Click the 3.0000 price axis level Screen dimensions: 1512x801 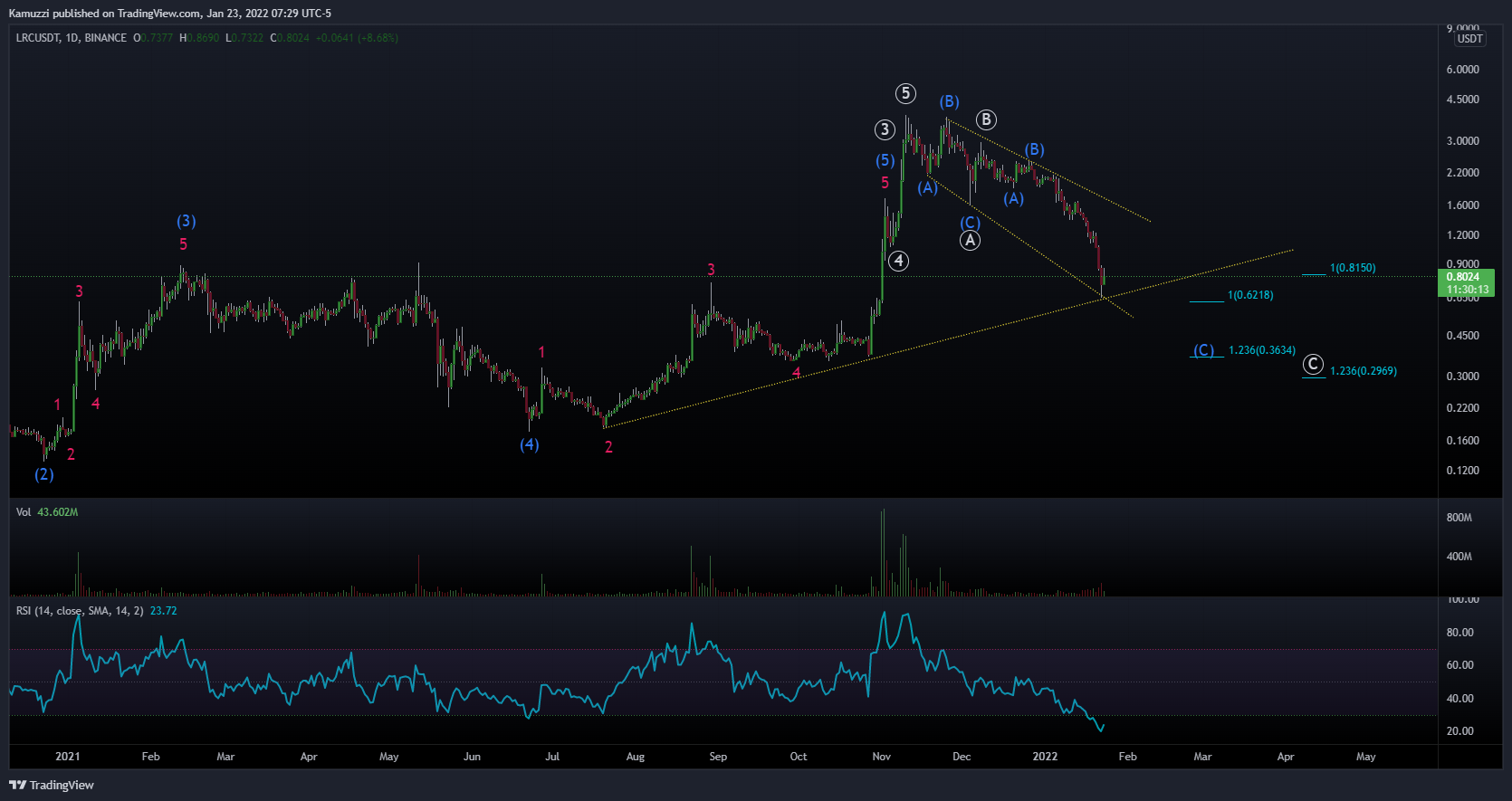pos(1463,141)
